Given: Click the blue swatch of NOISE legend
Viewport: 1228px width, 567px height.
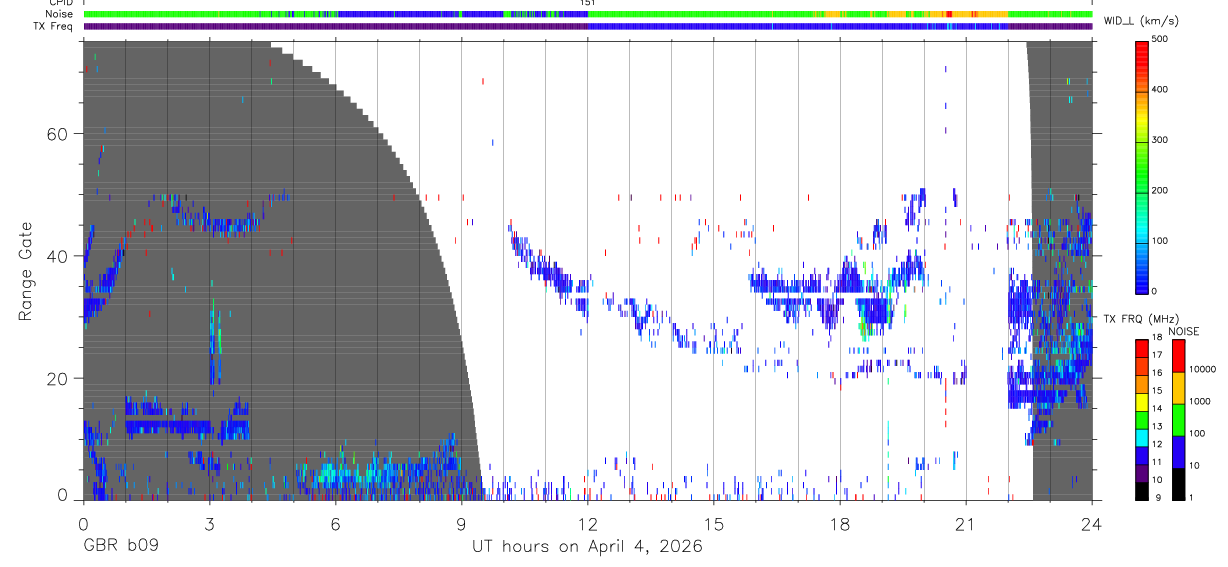Looking at the screenshot, I should point(1178,452).
